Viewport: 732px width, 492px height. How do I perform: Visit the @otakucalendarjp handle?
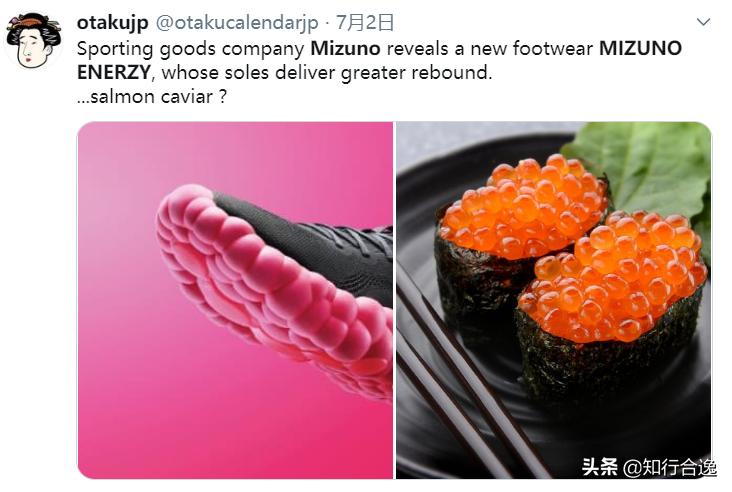pos(237,23)
